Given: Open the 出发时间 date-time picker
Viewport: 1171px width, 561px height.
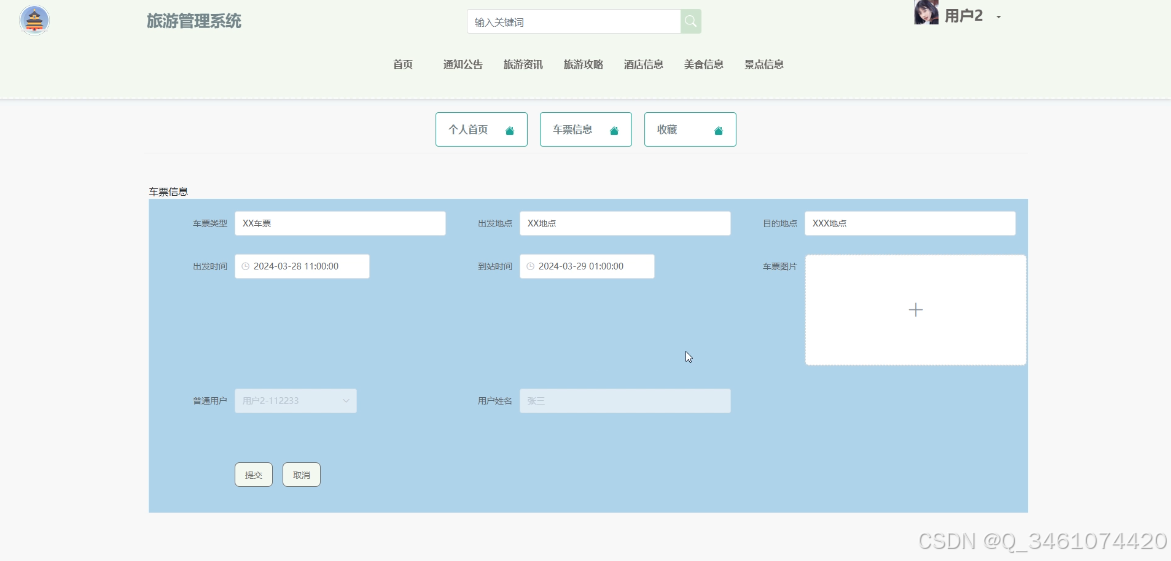Looking at the screenshot, I should click(x=302, y=266).
